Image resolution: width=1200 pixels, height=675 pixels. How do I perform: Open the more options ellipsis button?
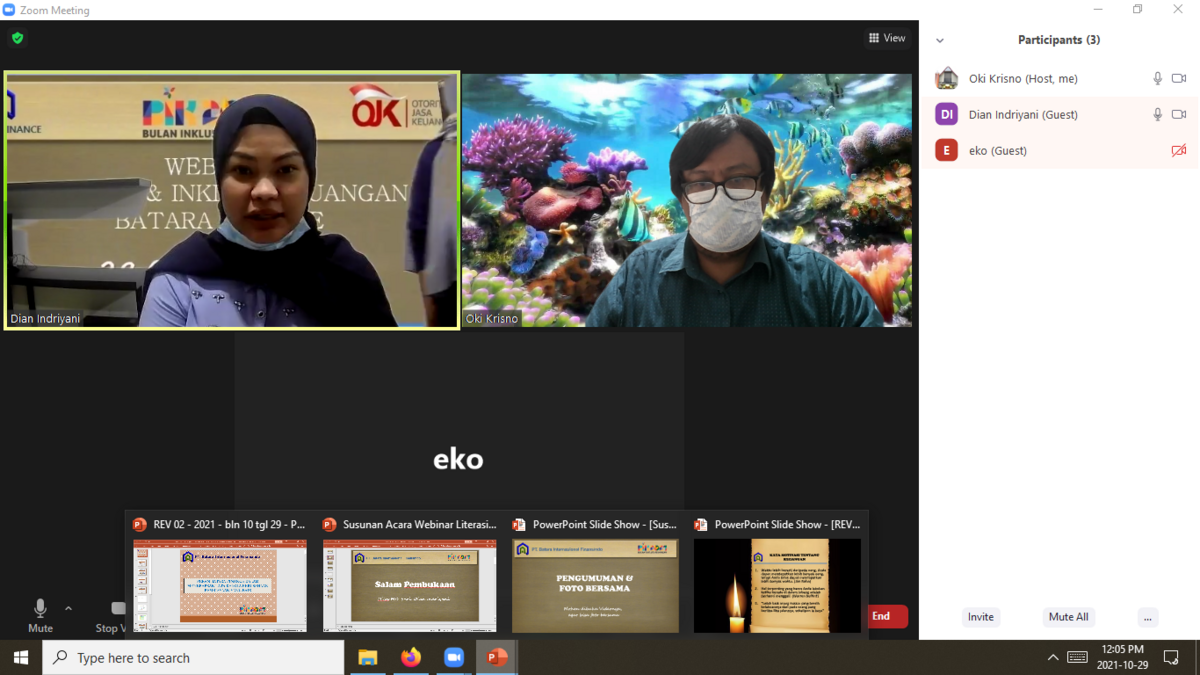(1147, 617)
